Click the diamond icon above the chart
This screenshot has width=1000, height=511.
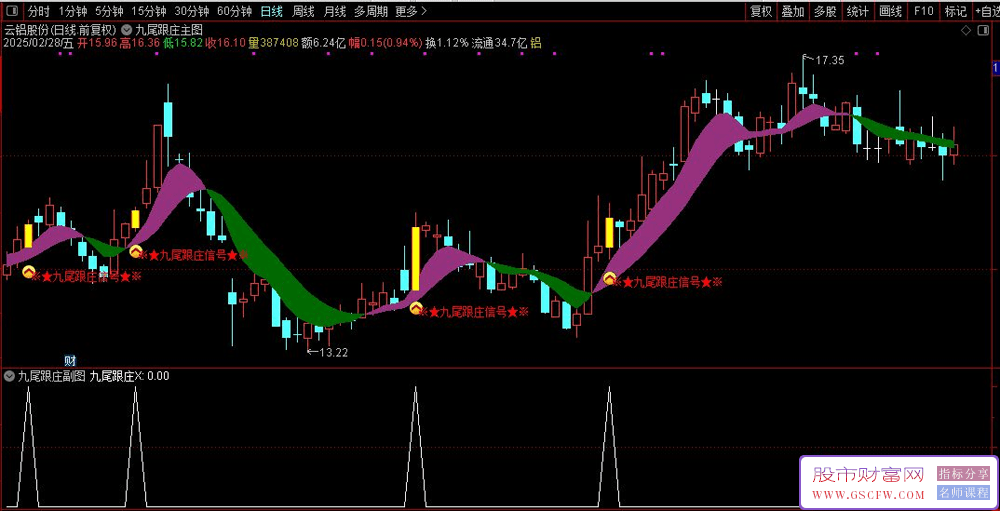point(965,29)
